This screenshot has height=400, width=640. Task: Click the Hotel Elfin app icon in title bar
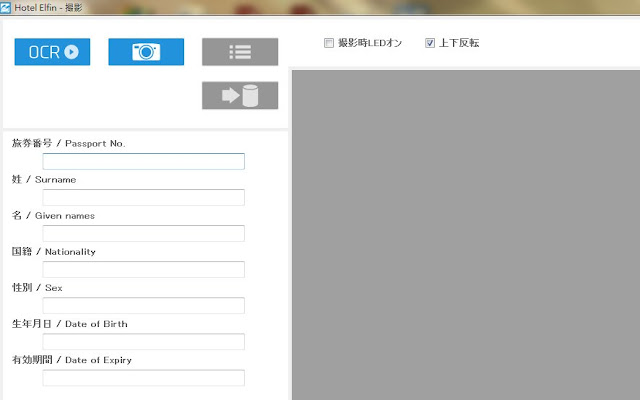click(5, 7)
